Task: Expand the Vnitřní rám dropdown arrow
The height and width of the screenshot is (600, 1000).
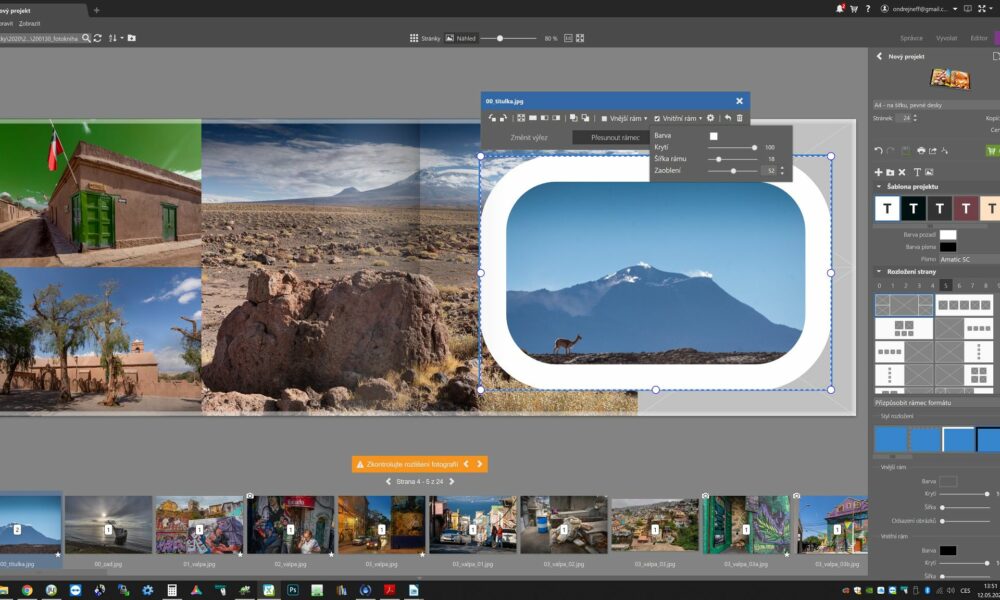Action: click(700, 119)
